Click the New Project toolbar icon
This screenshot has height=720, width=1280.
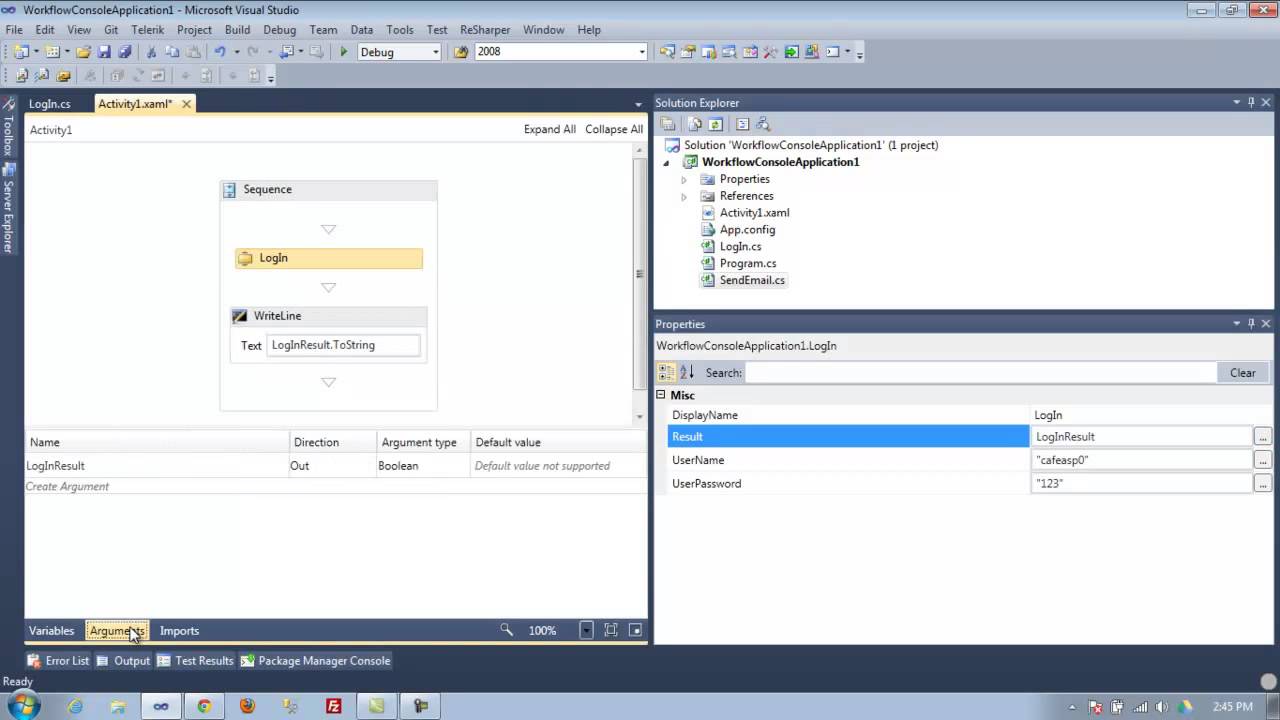click(x=21, y=52)
